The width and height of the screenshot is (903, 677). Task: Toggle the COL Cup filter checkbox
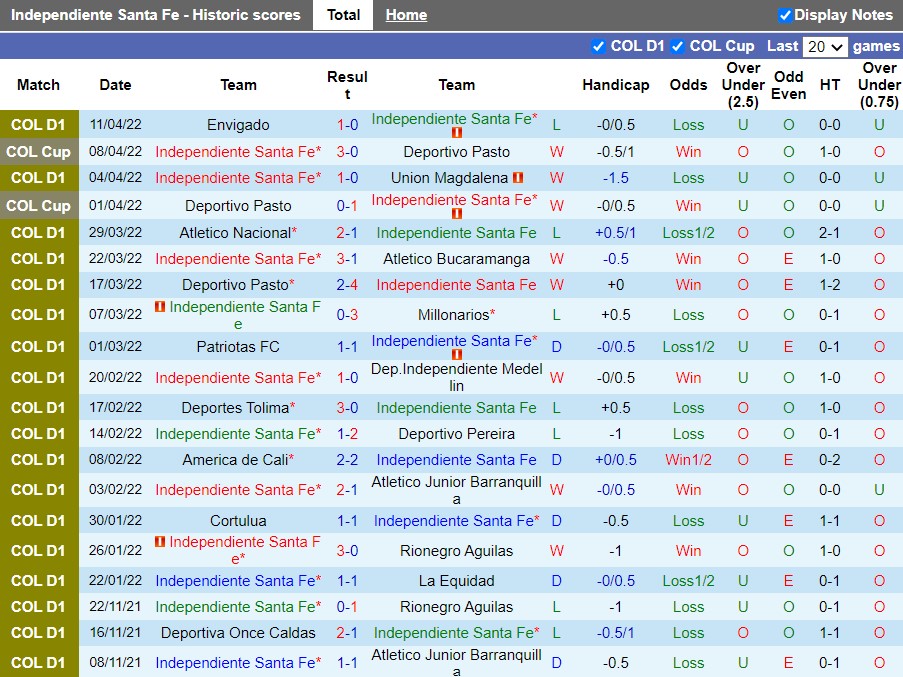(677, 46)
